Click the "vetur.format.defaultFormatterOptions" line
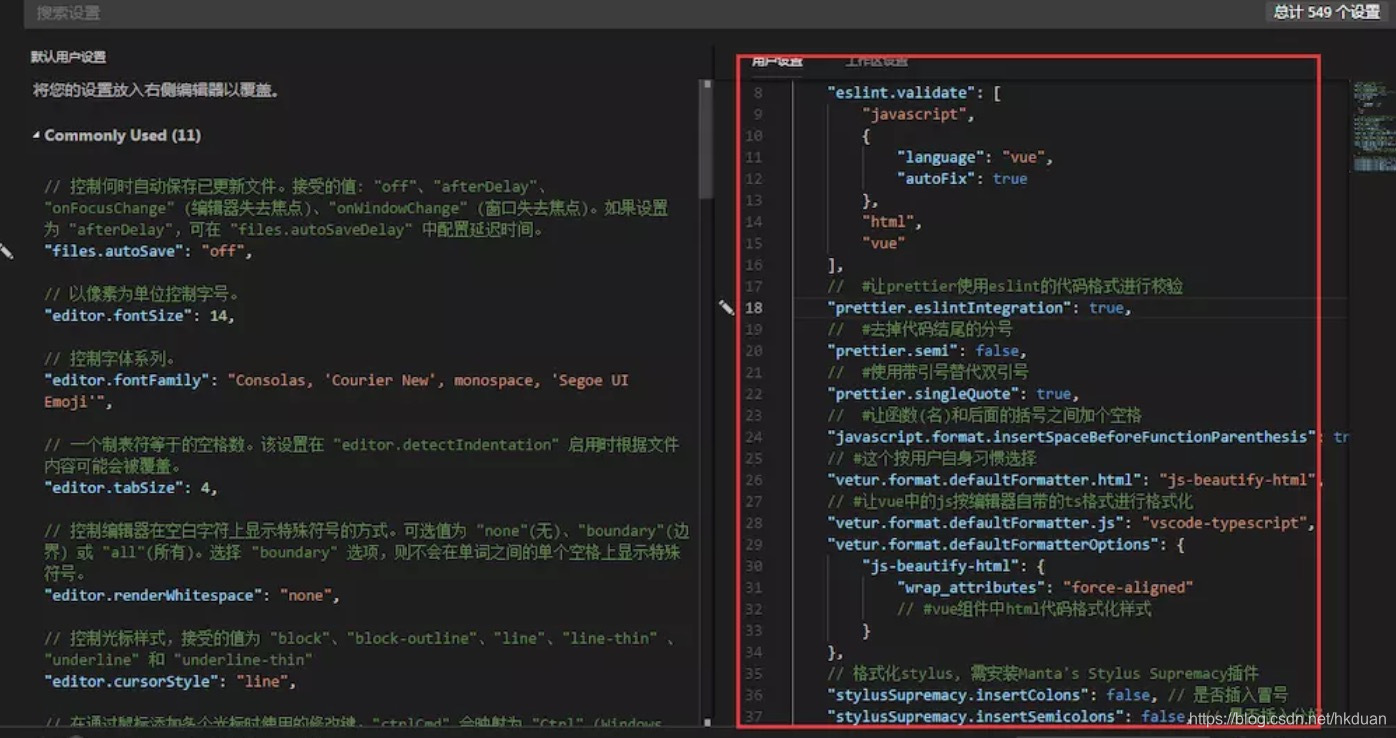 tap(1006, 544)
